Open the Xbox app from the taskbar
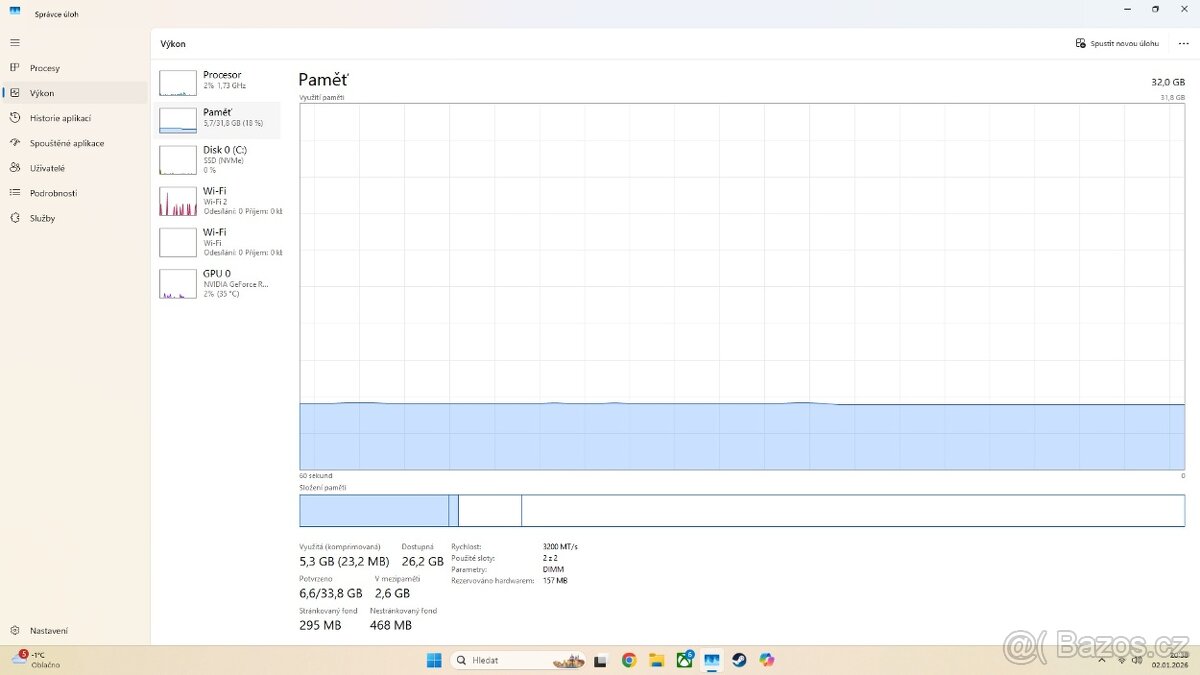This screenshot has height=675, width=1200. pos(685,660)
